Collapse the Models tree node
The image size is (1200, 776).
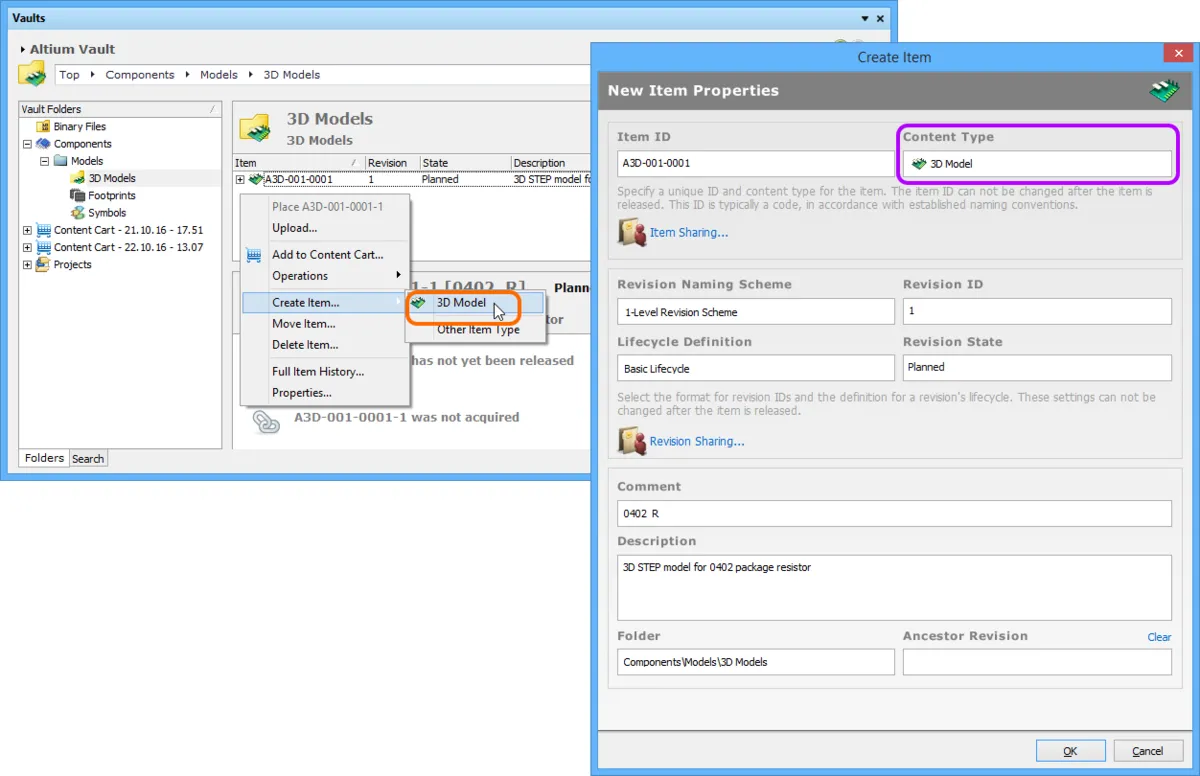tap(44, 161)
